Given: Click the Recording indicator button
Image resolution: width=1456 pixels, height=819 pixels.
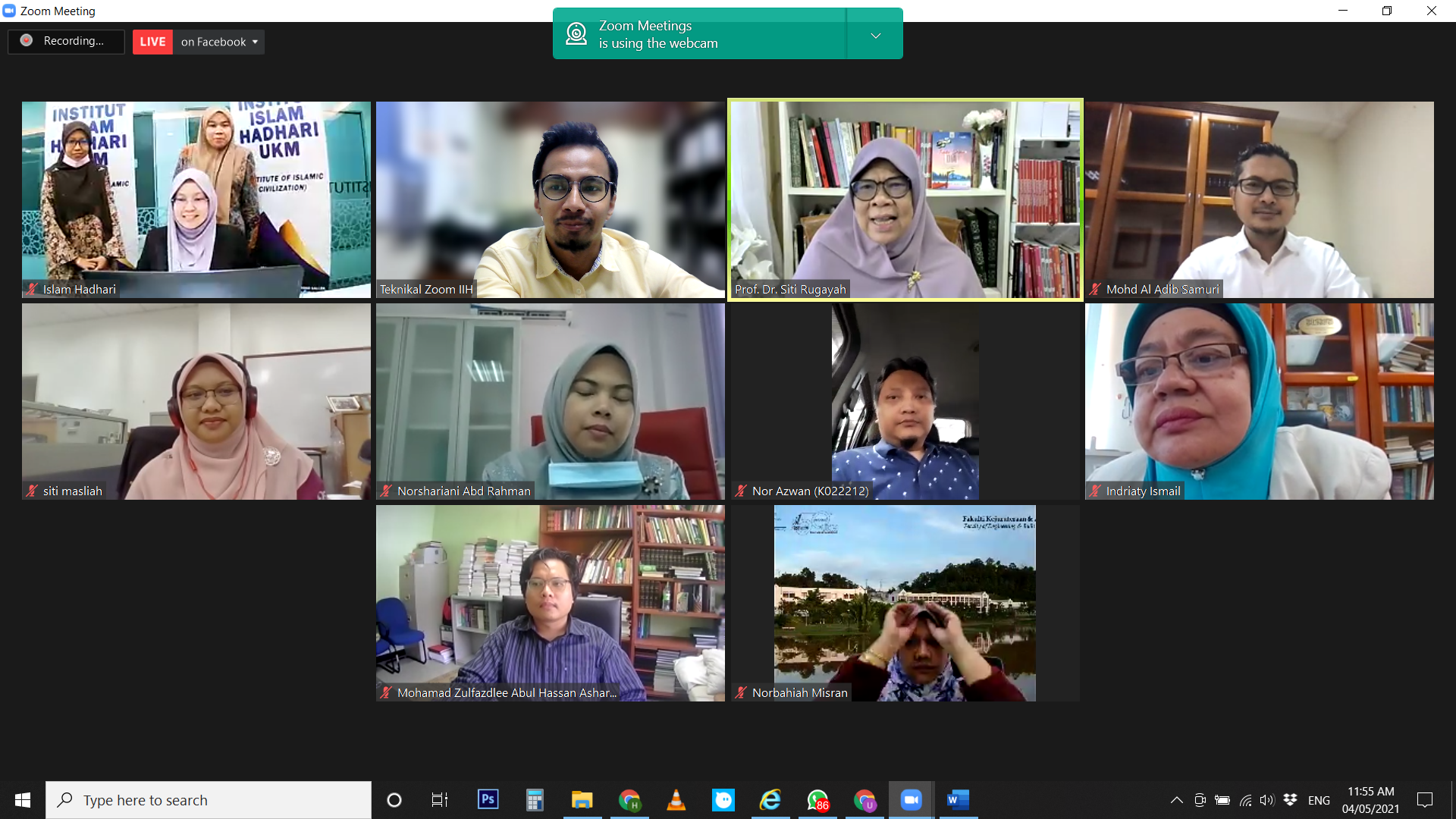Looking at the screenshot, I should [x=66, y=41].
